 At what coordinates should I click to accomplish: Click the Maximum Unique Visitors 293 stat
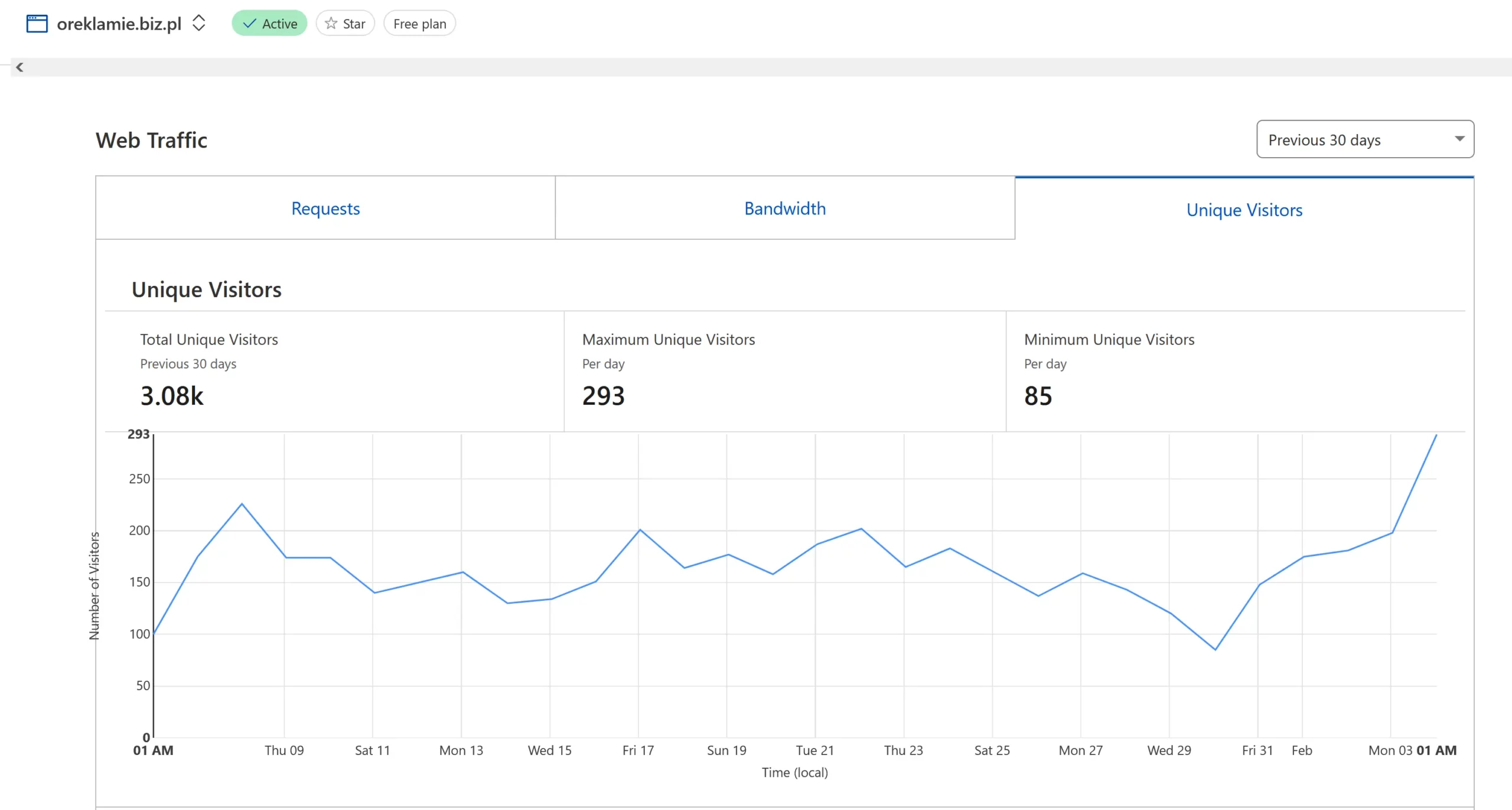tap(603, 396)
